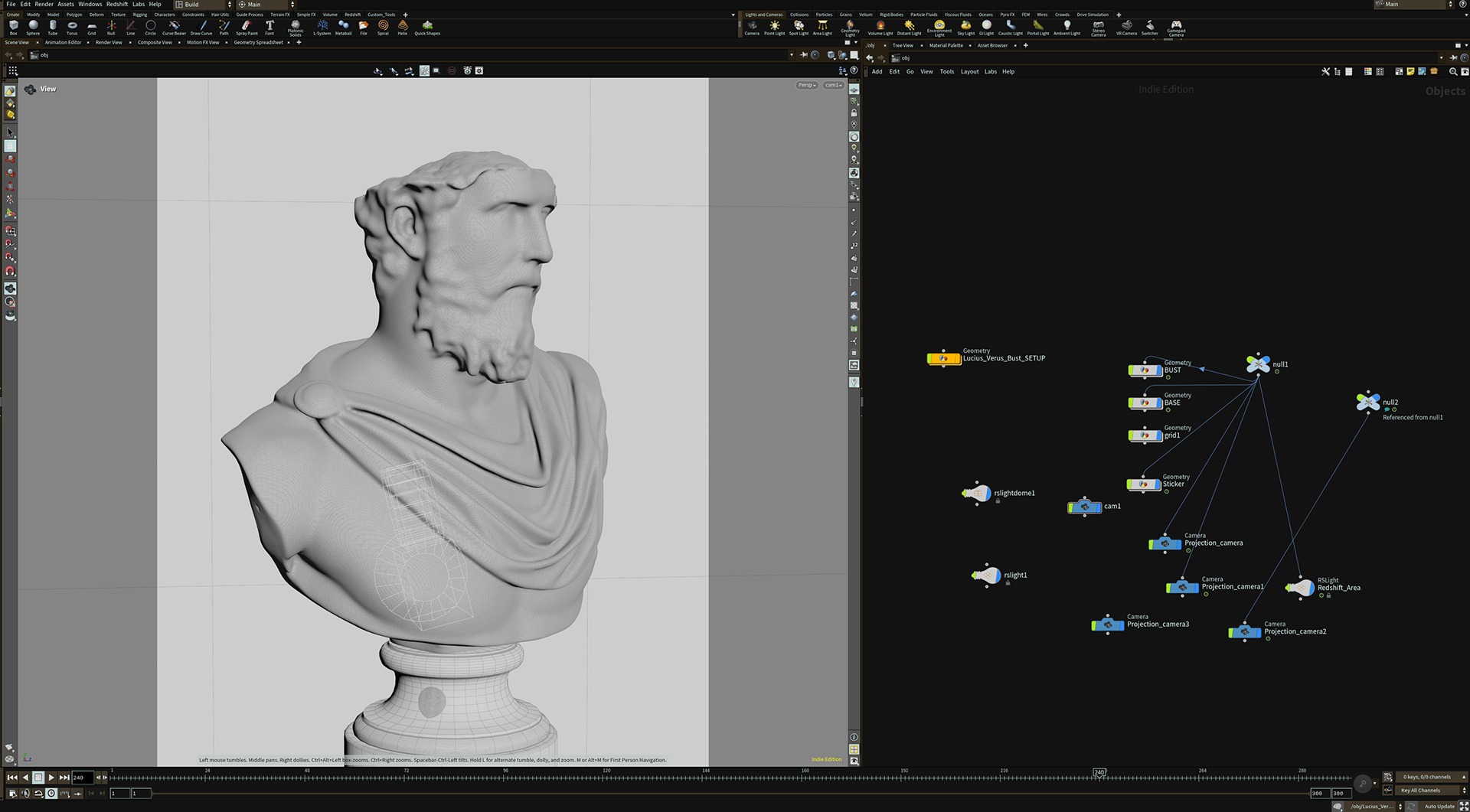
Task: Create a Metaball from the shelf
Action: point(344,28)
